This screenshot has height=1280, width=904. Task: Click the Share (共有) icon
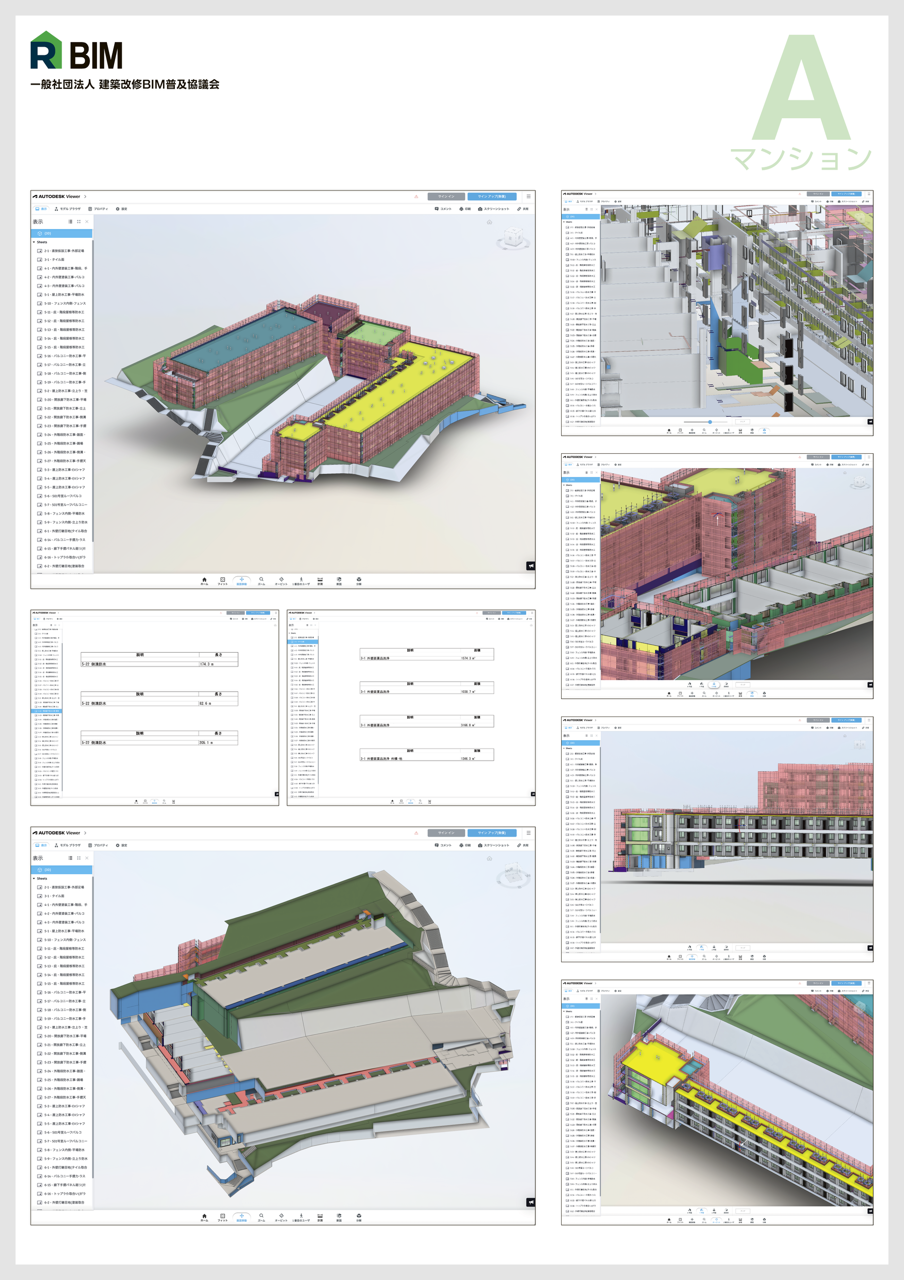pyautogui.click(x=519, y=209)
